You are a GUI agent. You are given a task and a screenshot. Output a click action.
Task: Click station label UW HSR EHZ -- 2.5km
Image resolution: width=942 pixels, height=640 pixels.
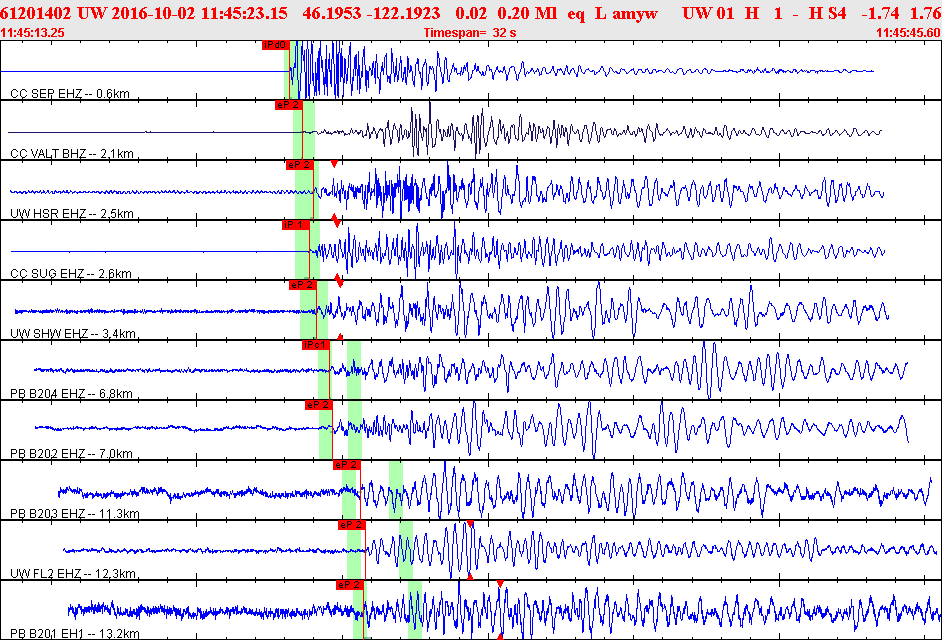coord(71,214)
